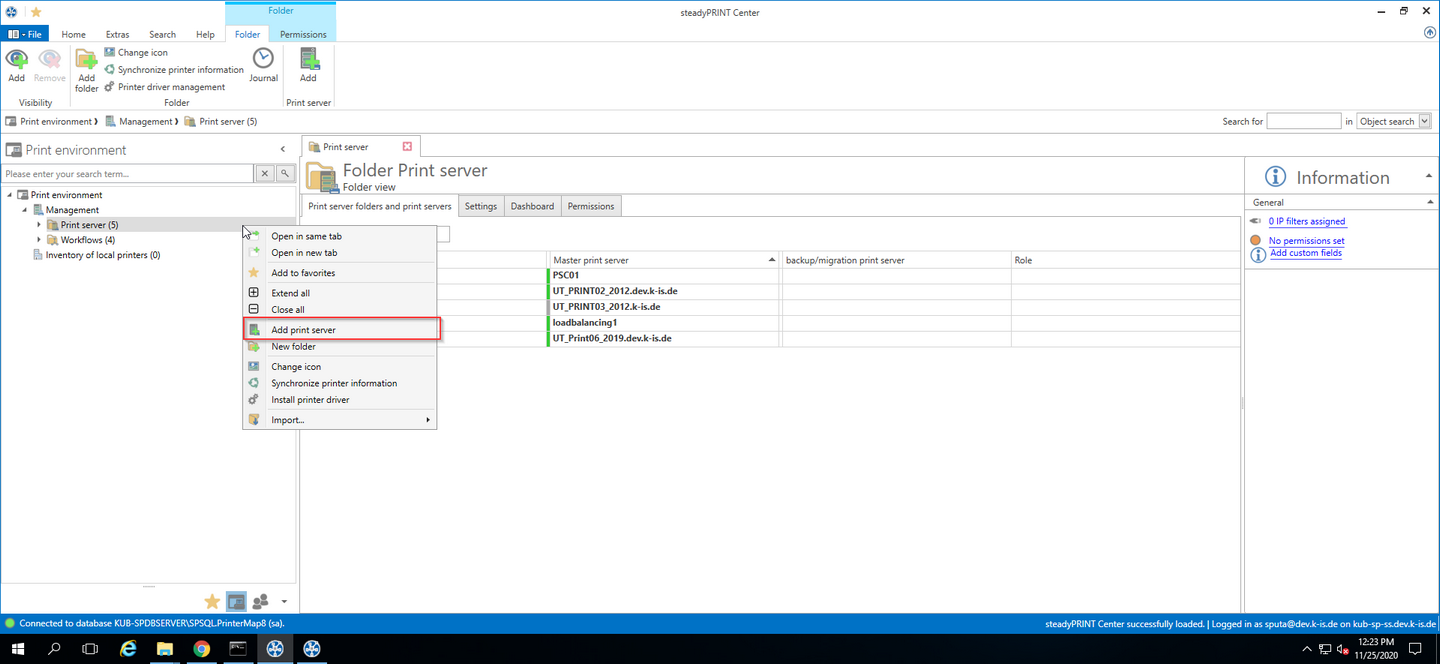Screen dimensions: 1440x664
Task: Click the 0 IP filters assigned link
Action: point(1307,222)
